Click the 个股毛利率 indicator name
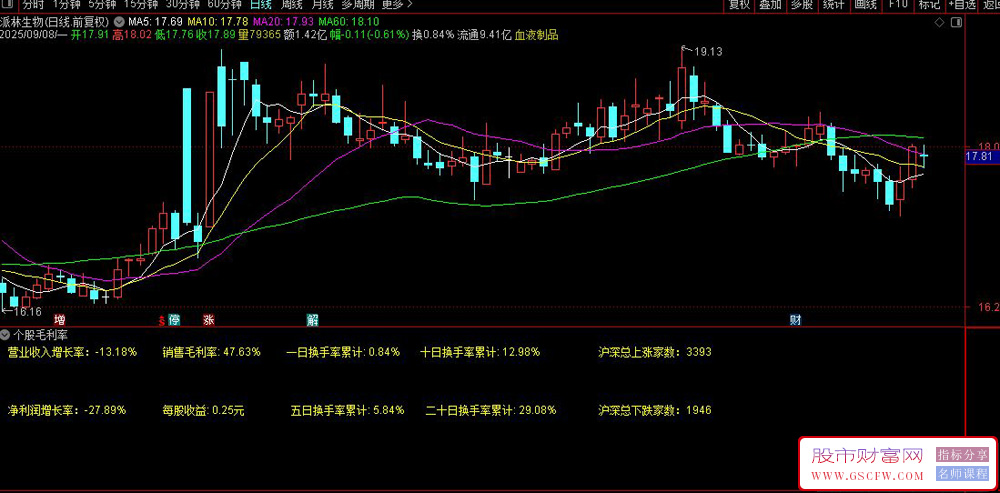The height and width of the screenshot is (493, 1000). point(41,334)
